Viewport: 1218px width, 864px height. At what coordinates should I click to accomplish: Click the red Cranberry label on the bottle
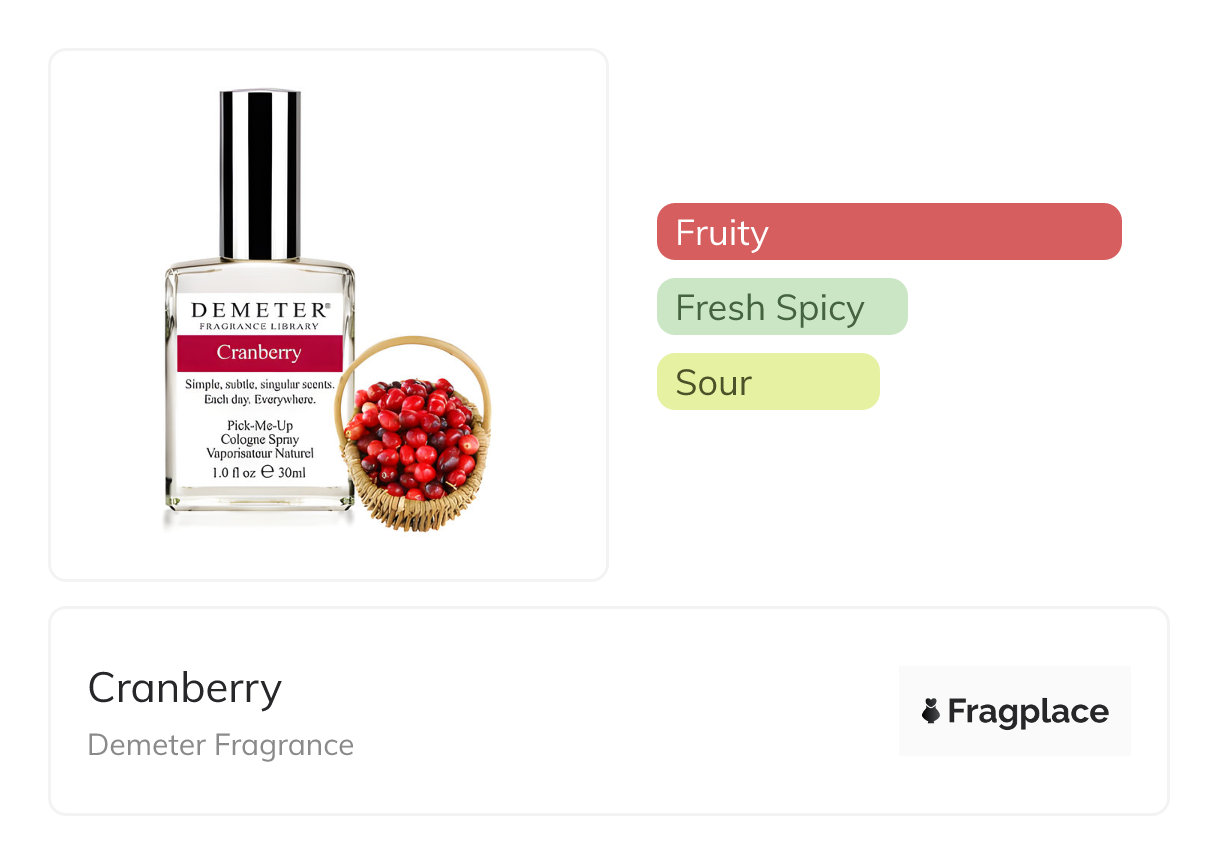(259, 353)
